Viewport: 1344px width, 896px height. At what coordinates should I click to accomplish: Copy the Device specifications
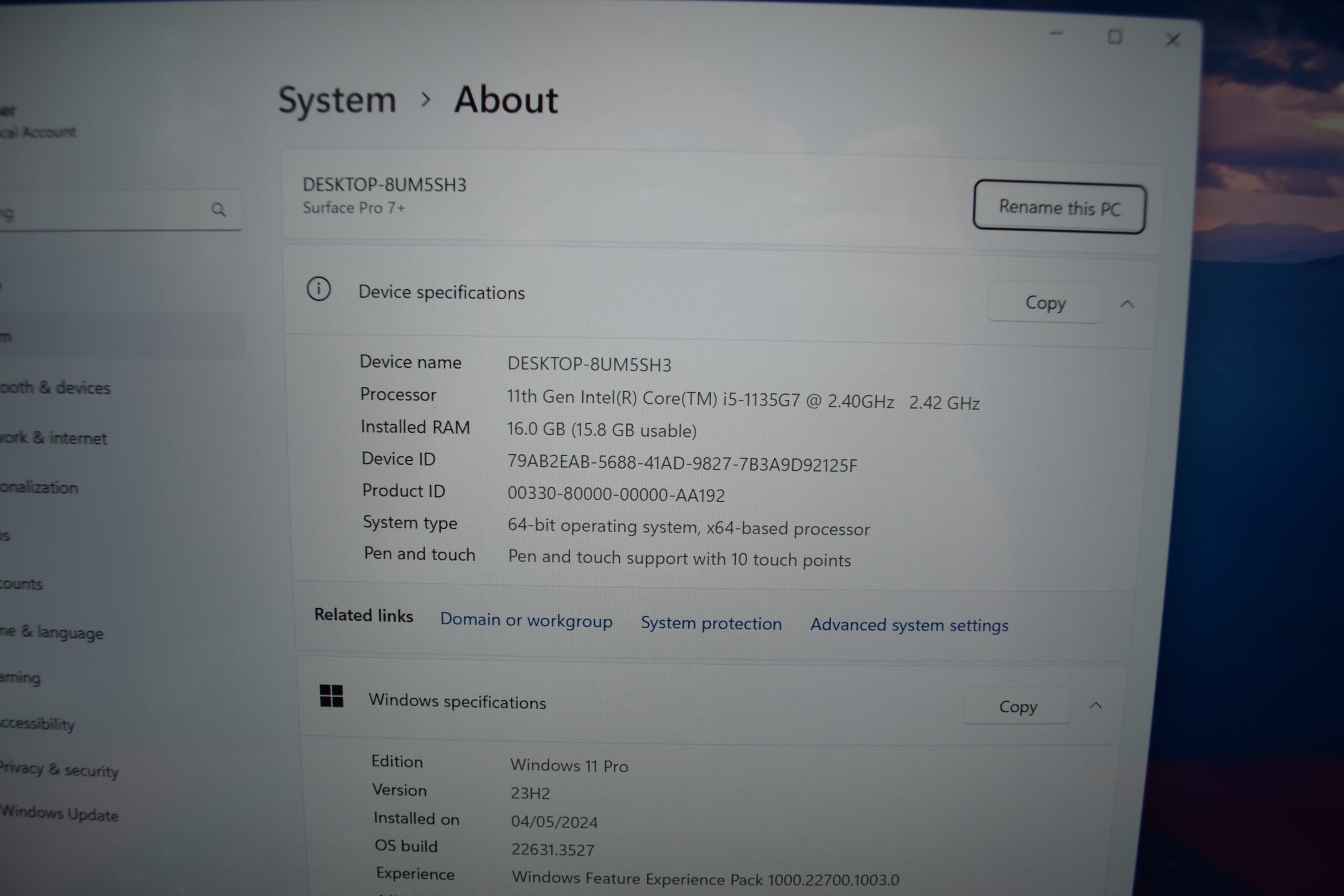(1045, 302)
